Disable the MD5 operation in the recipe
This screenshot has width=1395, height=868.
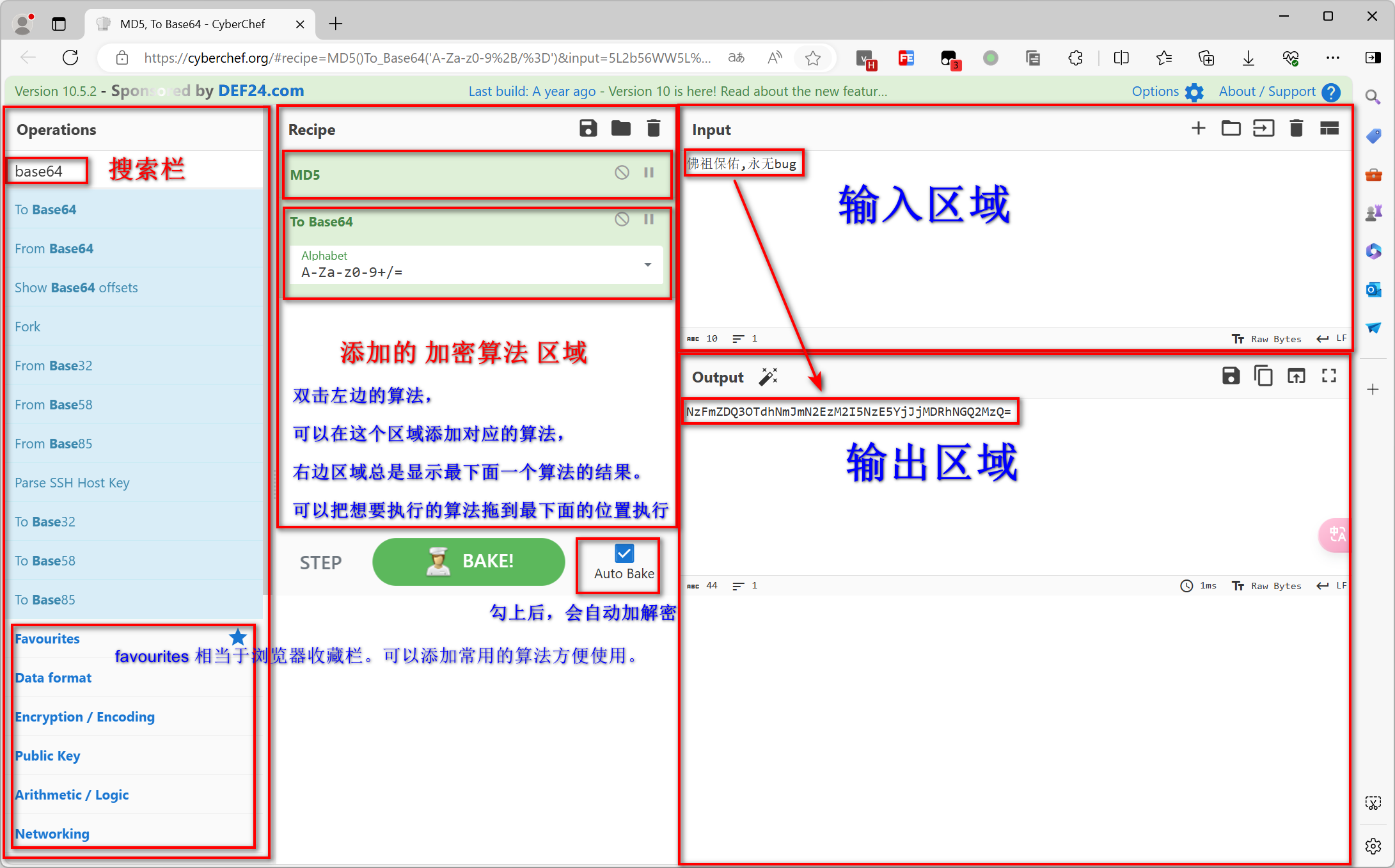pos(621,172)
